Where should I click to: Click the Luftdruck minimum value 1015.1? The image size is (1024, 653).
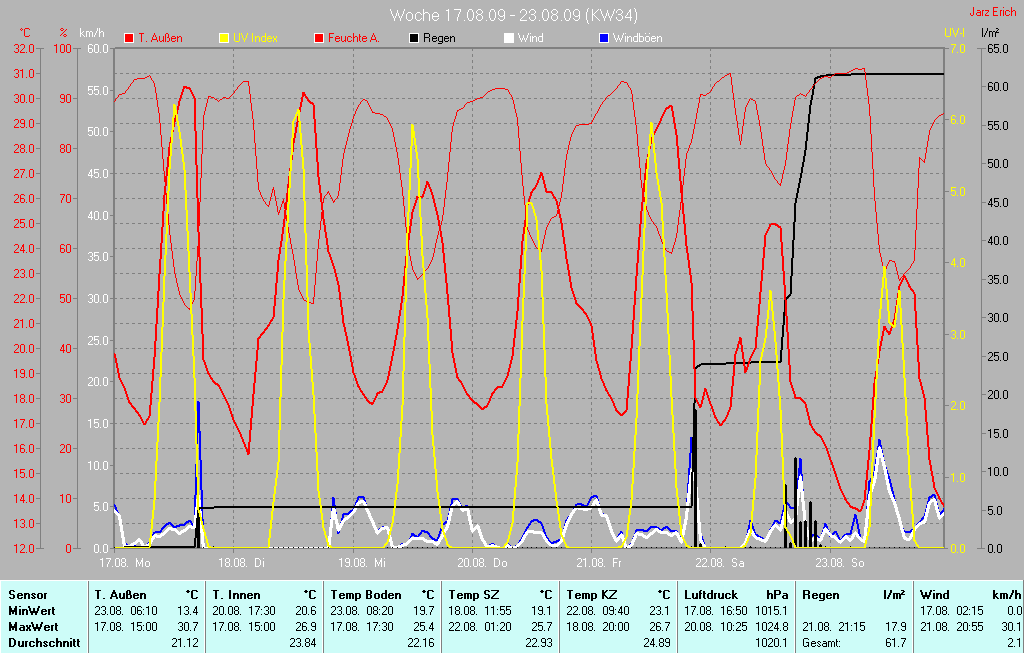[x=771, y=611]
